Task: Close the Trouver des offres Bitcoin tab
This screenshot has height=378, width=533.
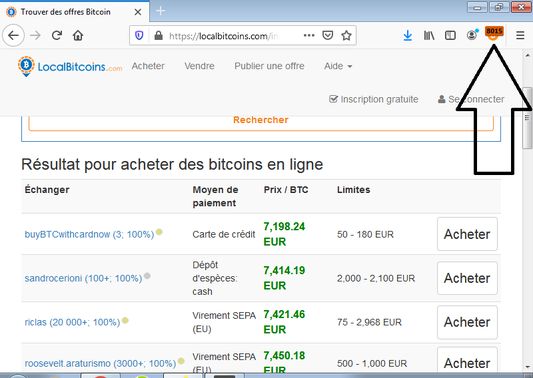Action: click(138, 12)
